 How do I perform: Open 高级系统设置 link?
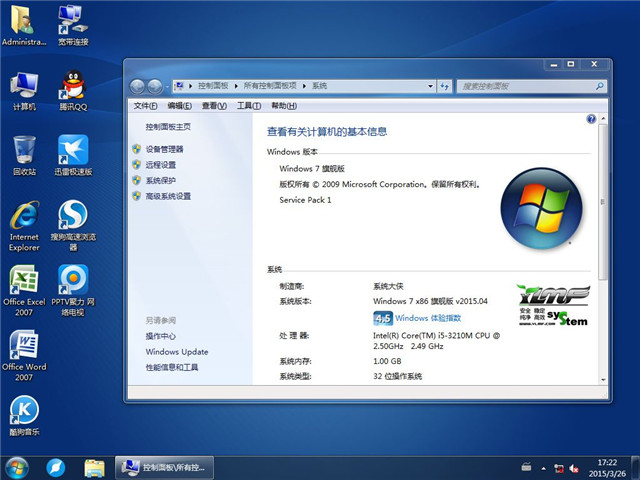[168, 196]
